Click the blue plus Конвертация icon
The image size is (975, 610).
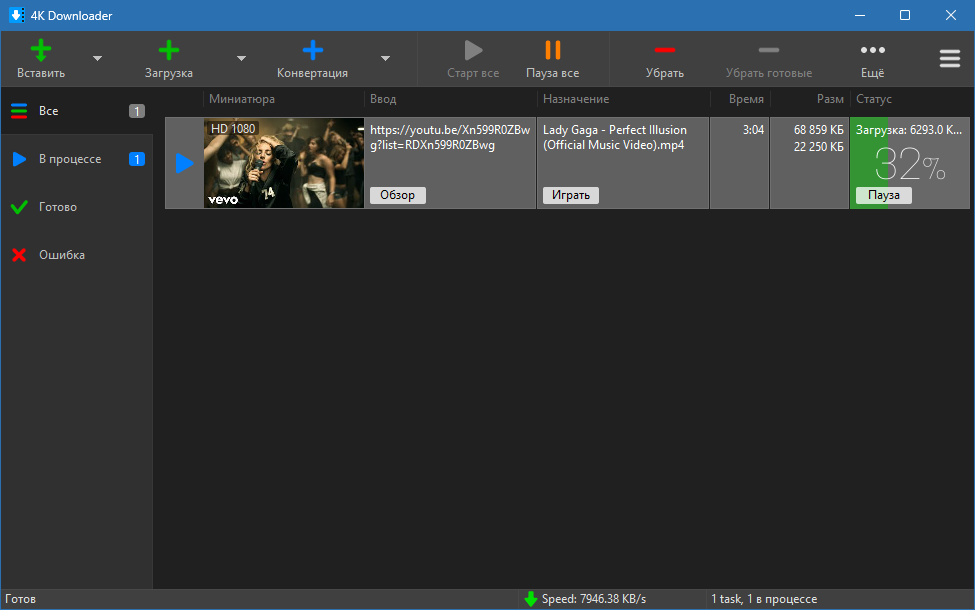(313, 50)
